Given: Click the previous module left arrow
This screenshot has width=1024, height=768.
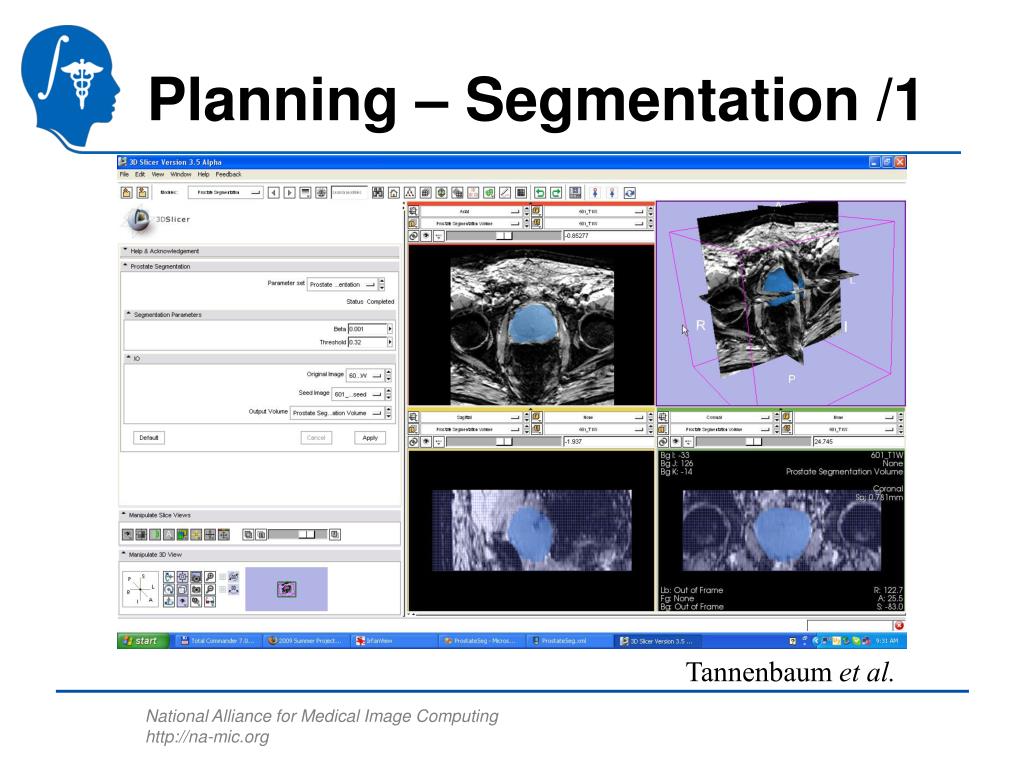Looking at the screenshot, I should [x=274, y=193].
